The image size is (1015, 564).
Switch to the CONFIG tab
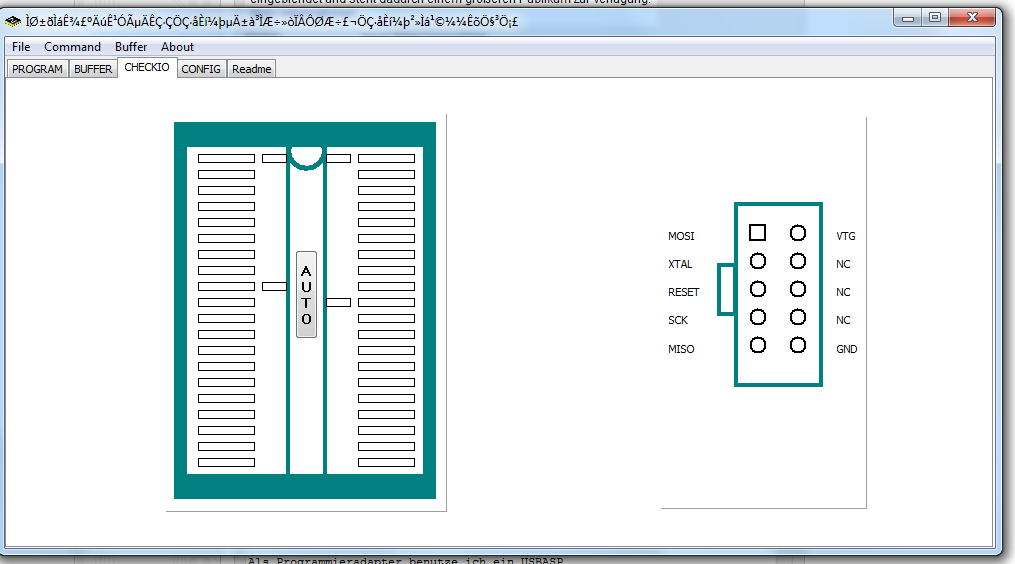pos(201,69)
